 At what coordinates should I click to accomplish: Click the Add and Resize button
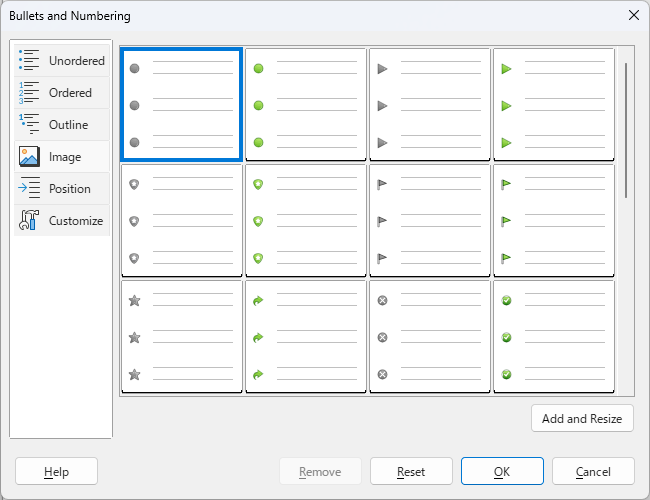coord(582,419)
